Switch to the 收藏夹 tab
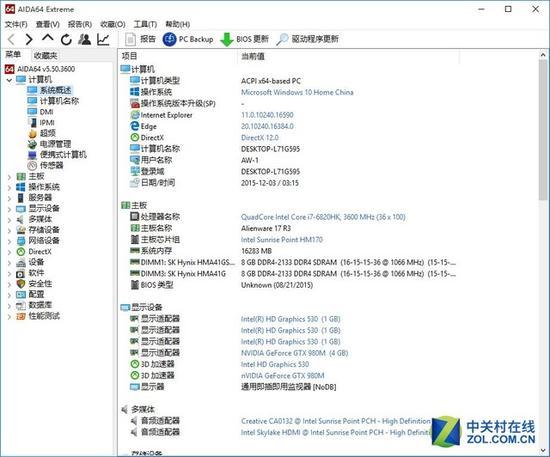This screenshot has height=457, width=550. point(45,55)
